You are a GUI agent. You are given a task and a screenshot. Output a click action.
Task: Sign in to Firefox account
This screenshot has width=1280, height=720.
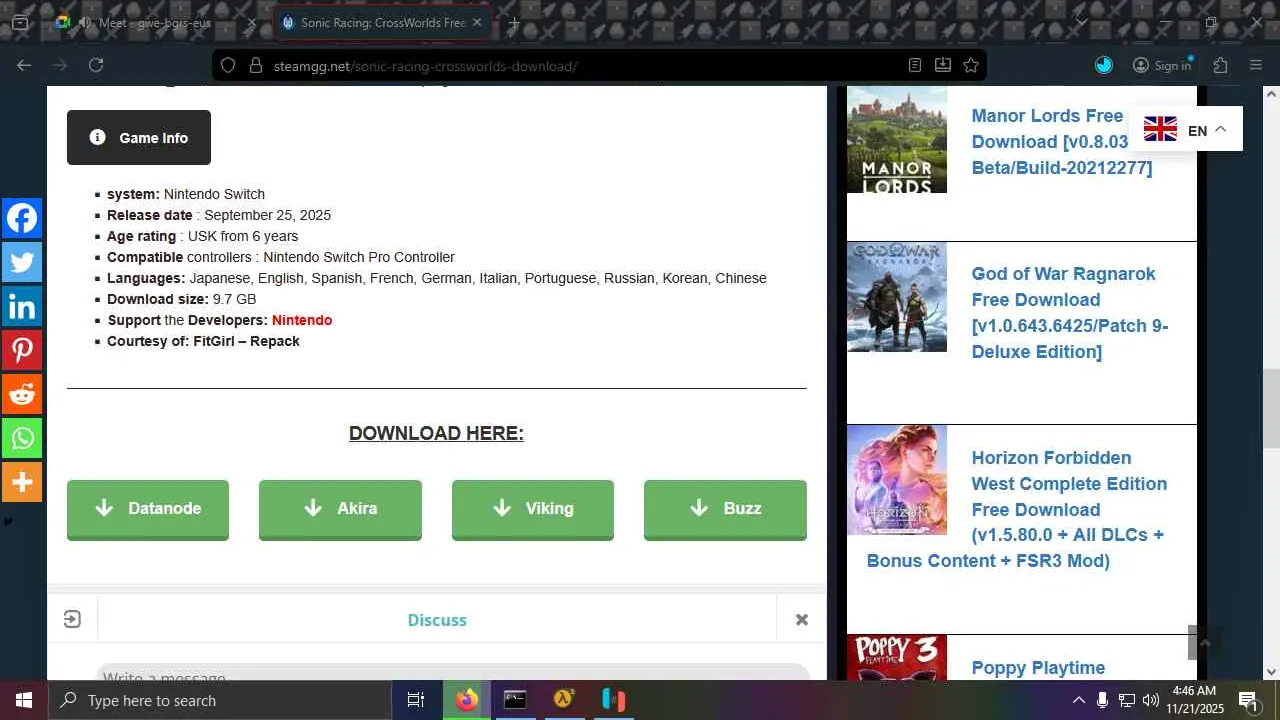click(1162, 65)
